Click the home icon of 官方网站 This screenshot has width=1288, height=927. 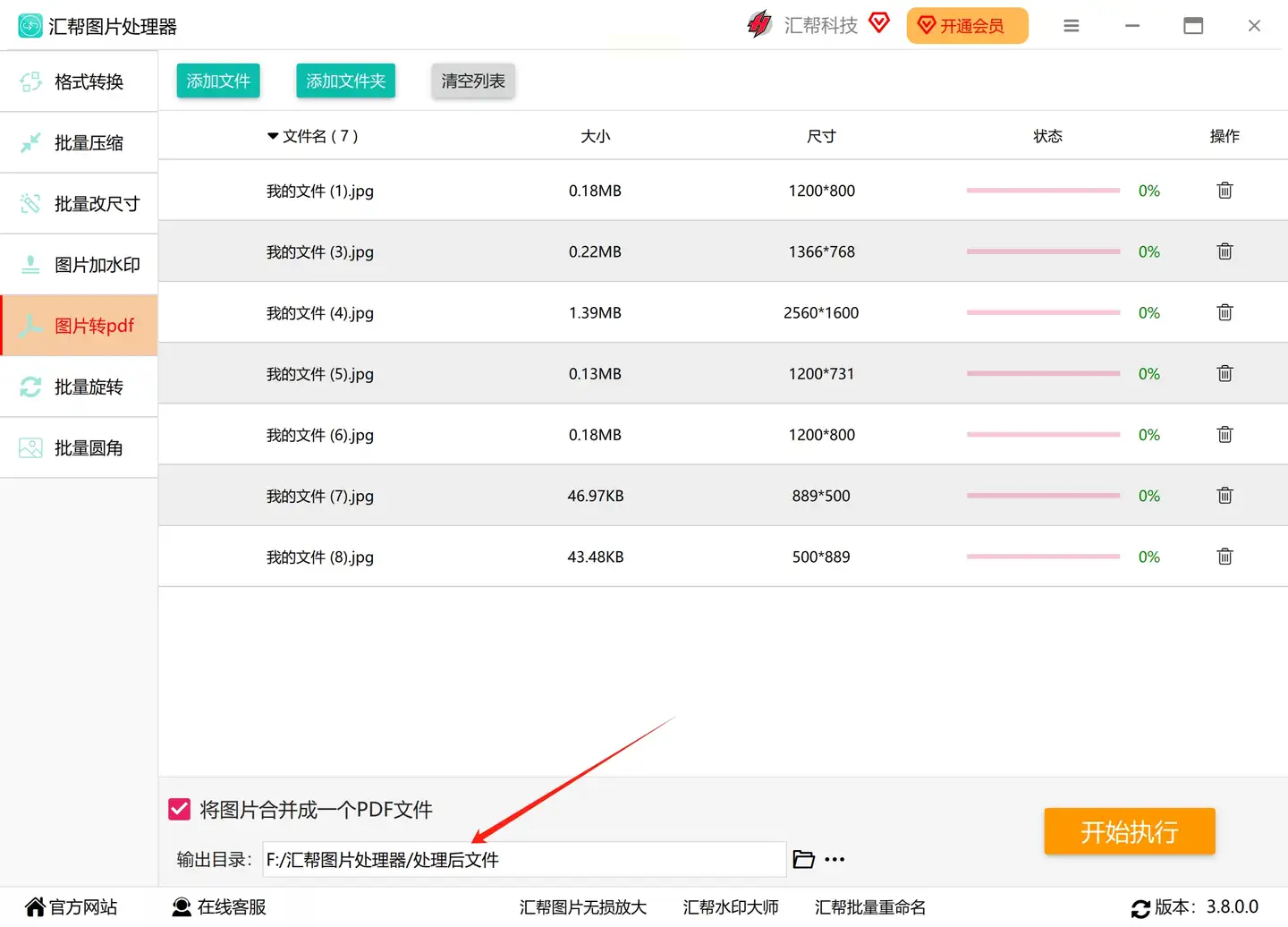(35, 906)
